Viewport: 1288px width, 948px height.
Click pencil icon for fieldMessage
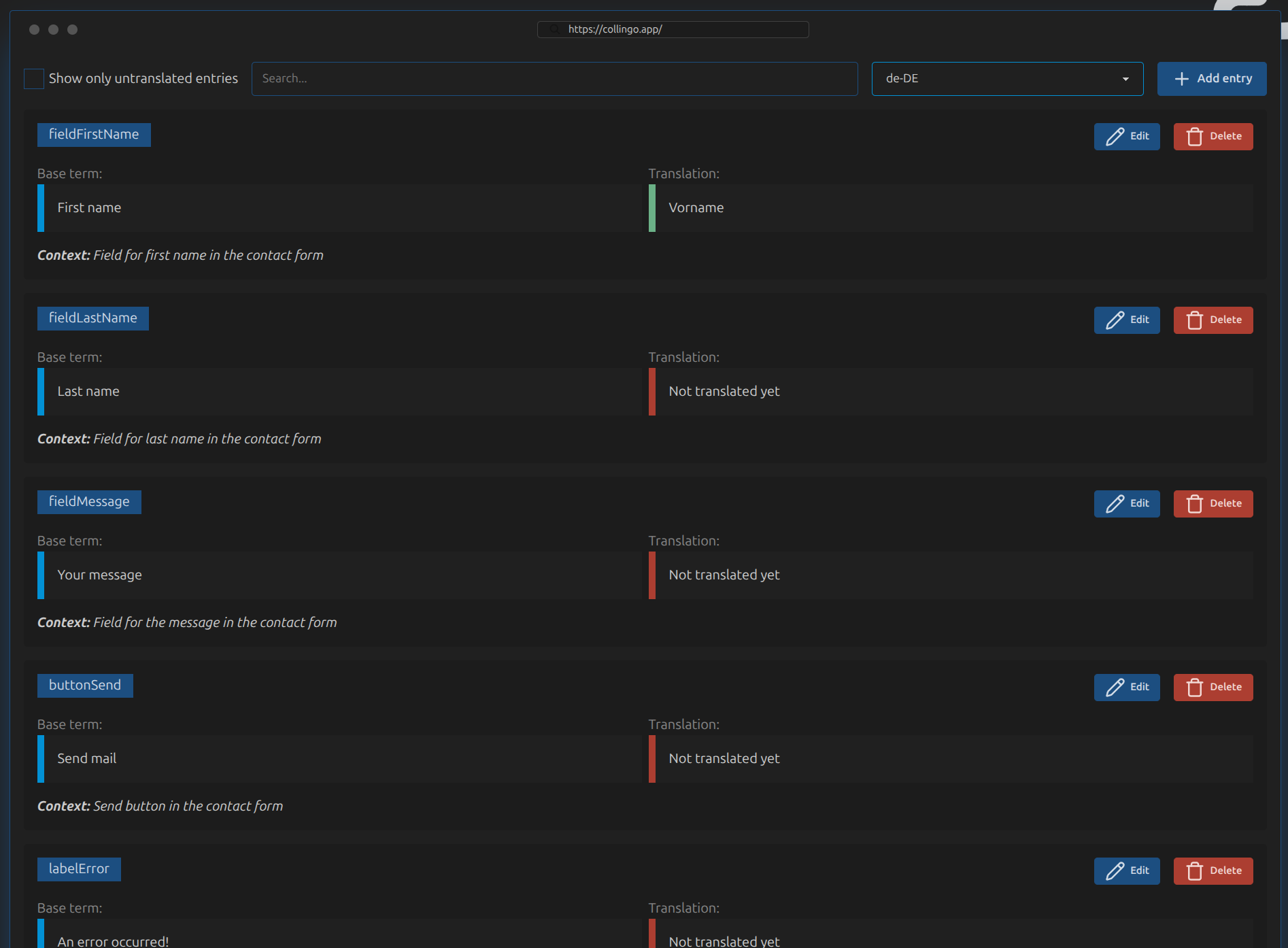[x=1115, y=504]
